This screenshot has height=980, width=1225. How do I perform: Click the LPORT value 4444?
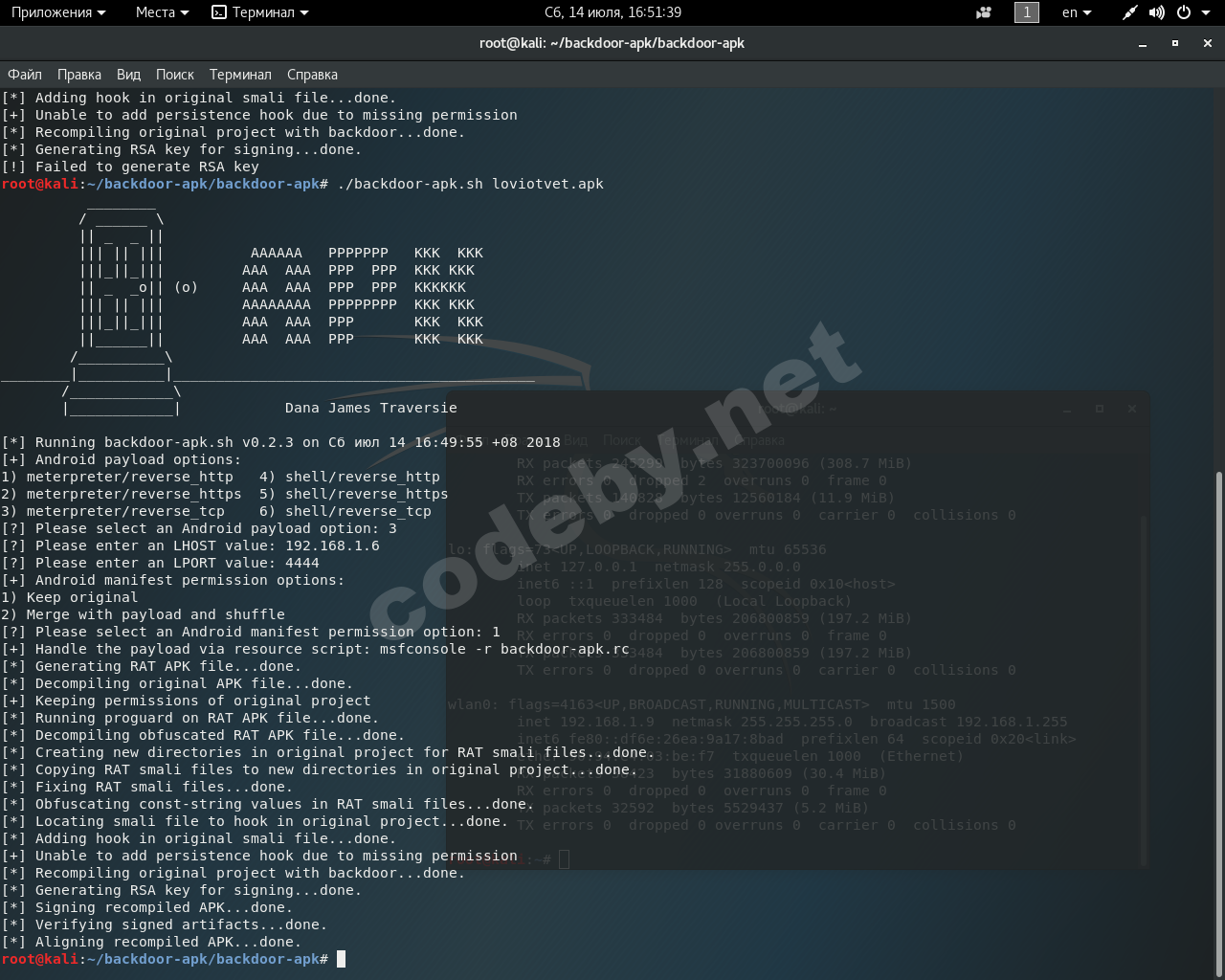302,563
